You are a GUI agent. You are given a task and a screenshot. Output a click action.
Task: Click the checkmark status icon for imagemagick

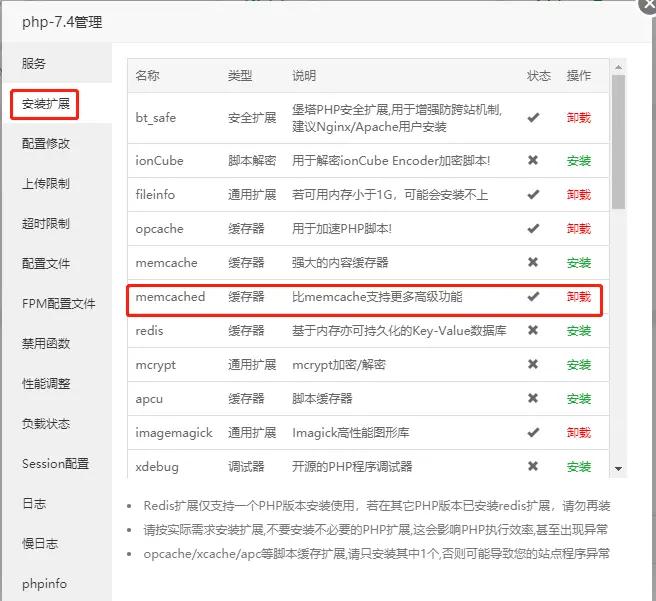tap(533, 433)
